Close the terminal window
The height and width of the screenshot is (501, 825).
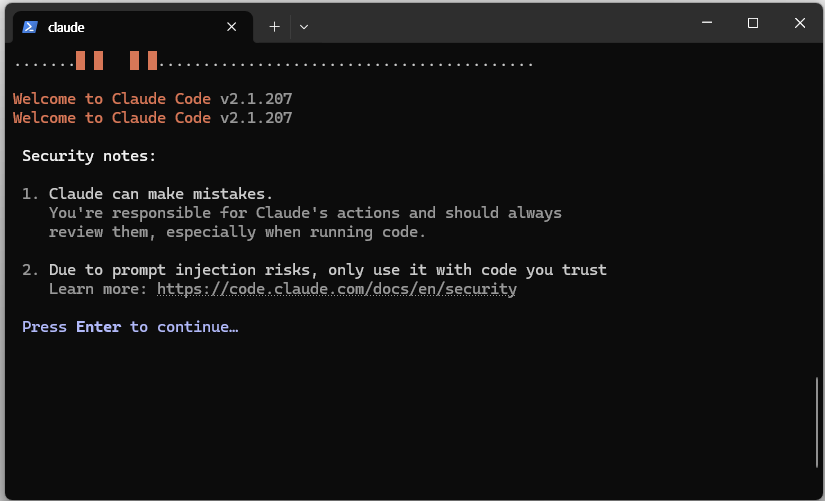(800, 23)
